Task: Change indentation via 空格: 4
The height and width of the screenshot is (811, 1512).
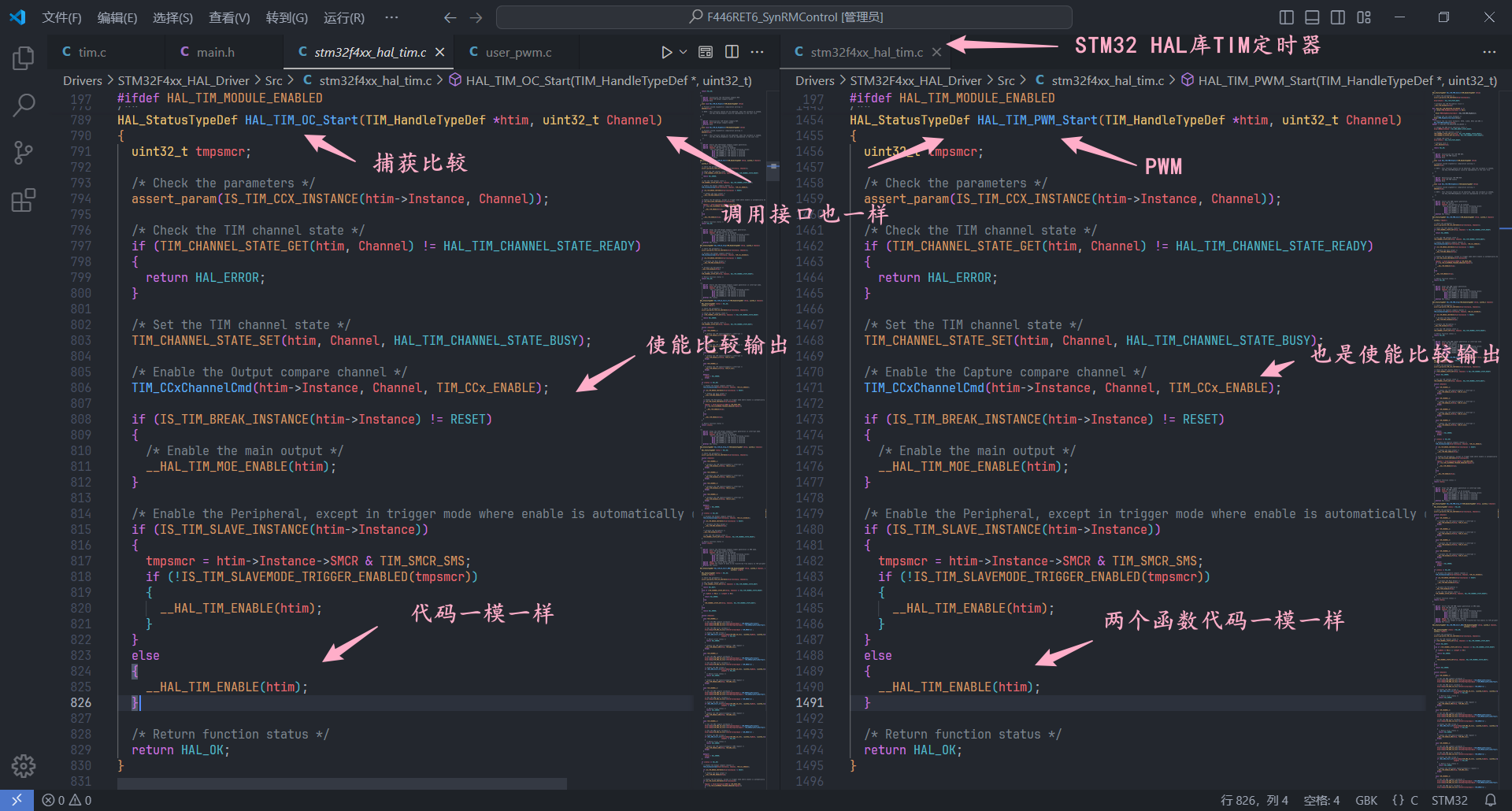Action: pos(1321,800)
